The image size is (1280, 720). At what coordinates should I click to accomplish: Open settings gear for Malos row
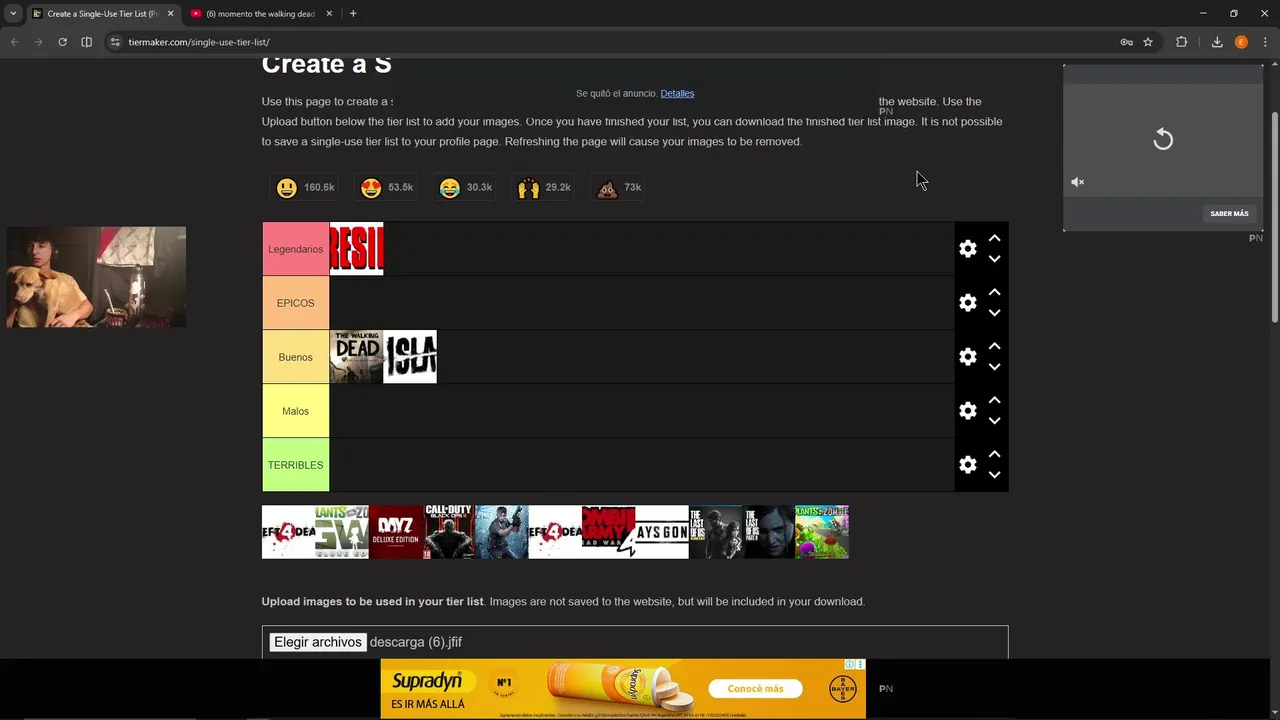pos(967,411)
